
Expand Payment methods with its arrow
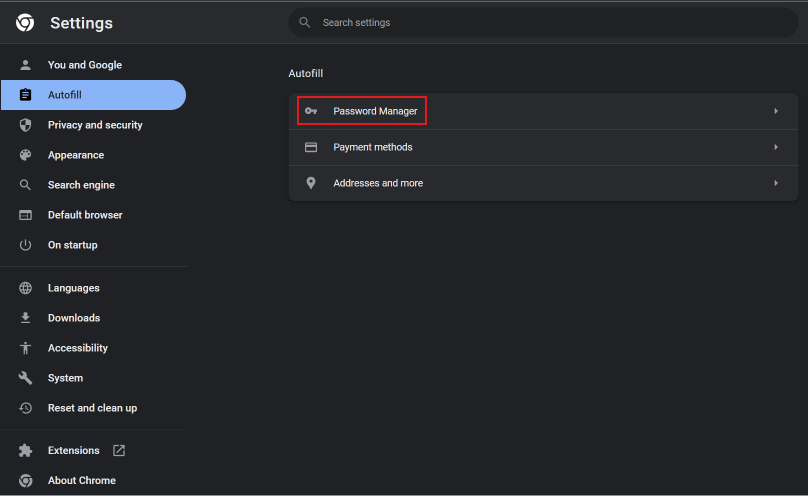click(x=776, y=147)
